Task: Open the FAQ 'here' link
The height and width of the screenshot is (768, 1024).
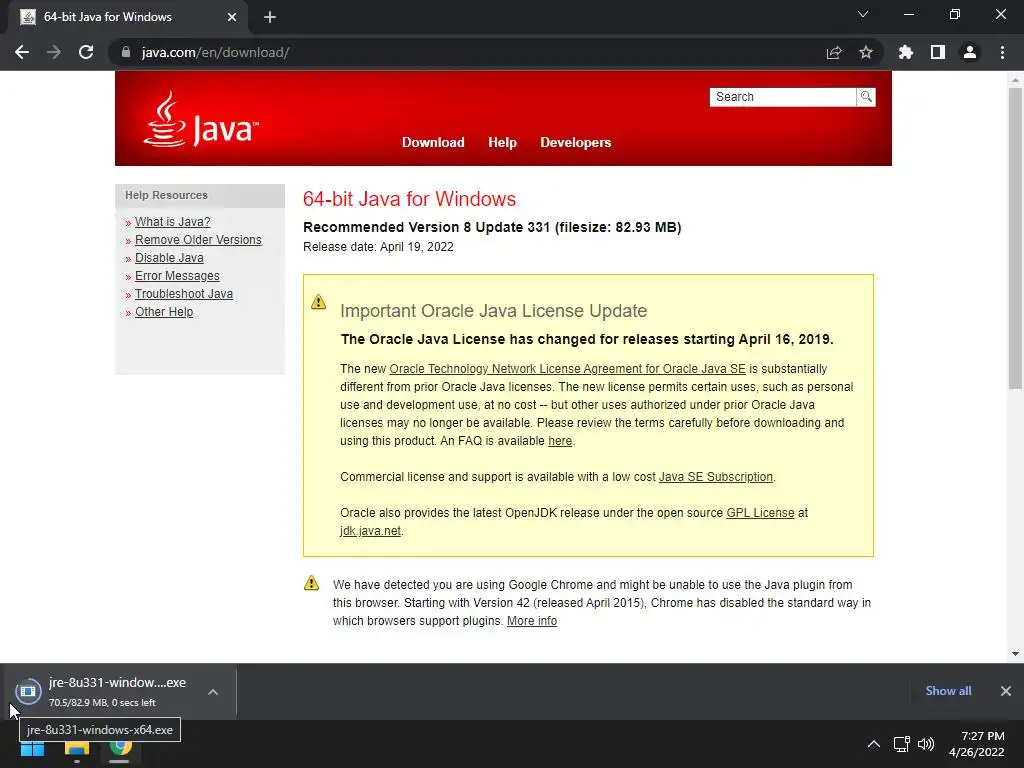Action: pos(560,441)
